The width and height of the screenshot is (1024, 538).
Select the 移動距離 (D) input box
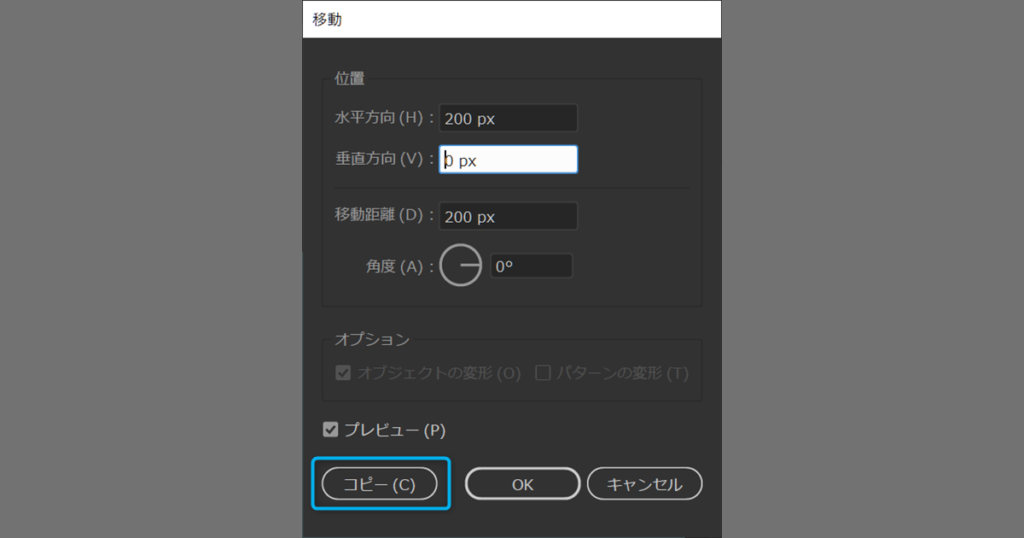(x=508, y=217)
